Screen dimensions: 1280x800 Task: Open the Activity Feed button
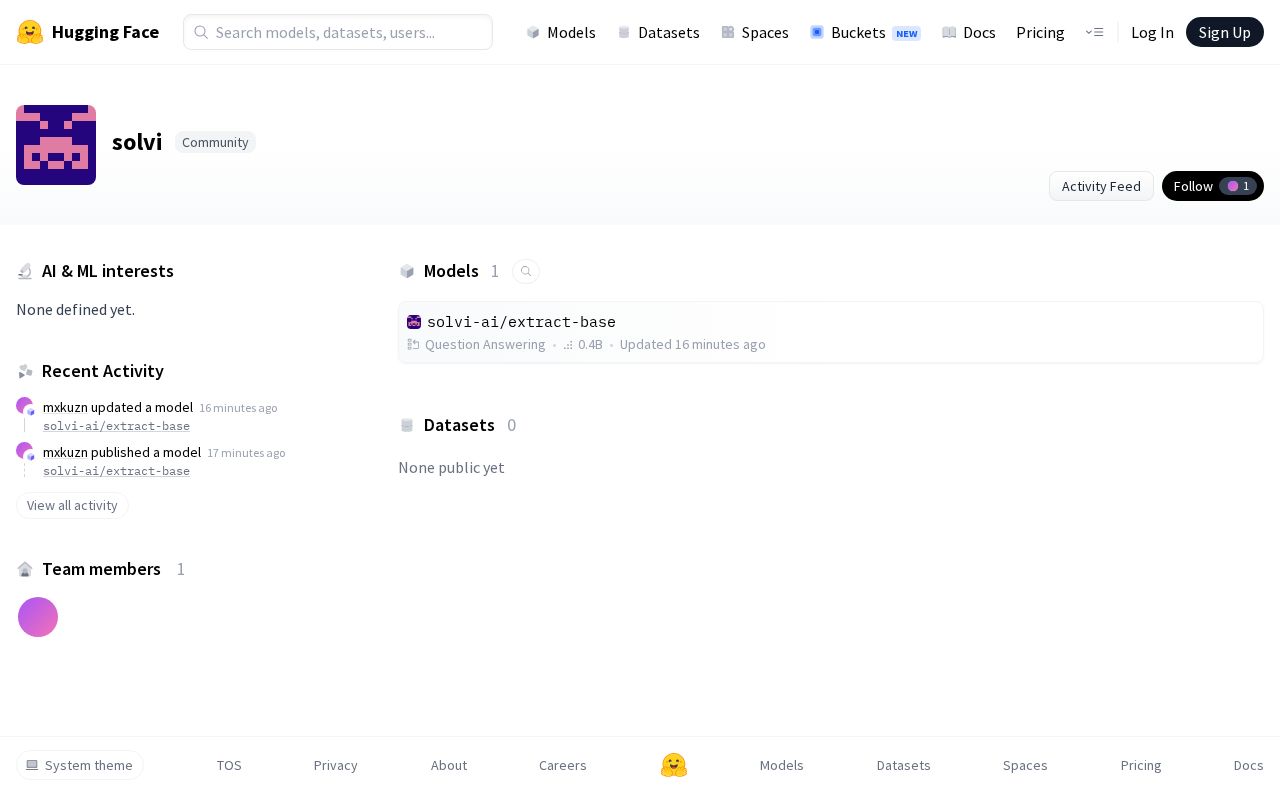(1101, 186)
